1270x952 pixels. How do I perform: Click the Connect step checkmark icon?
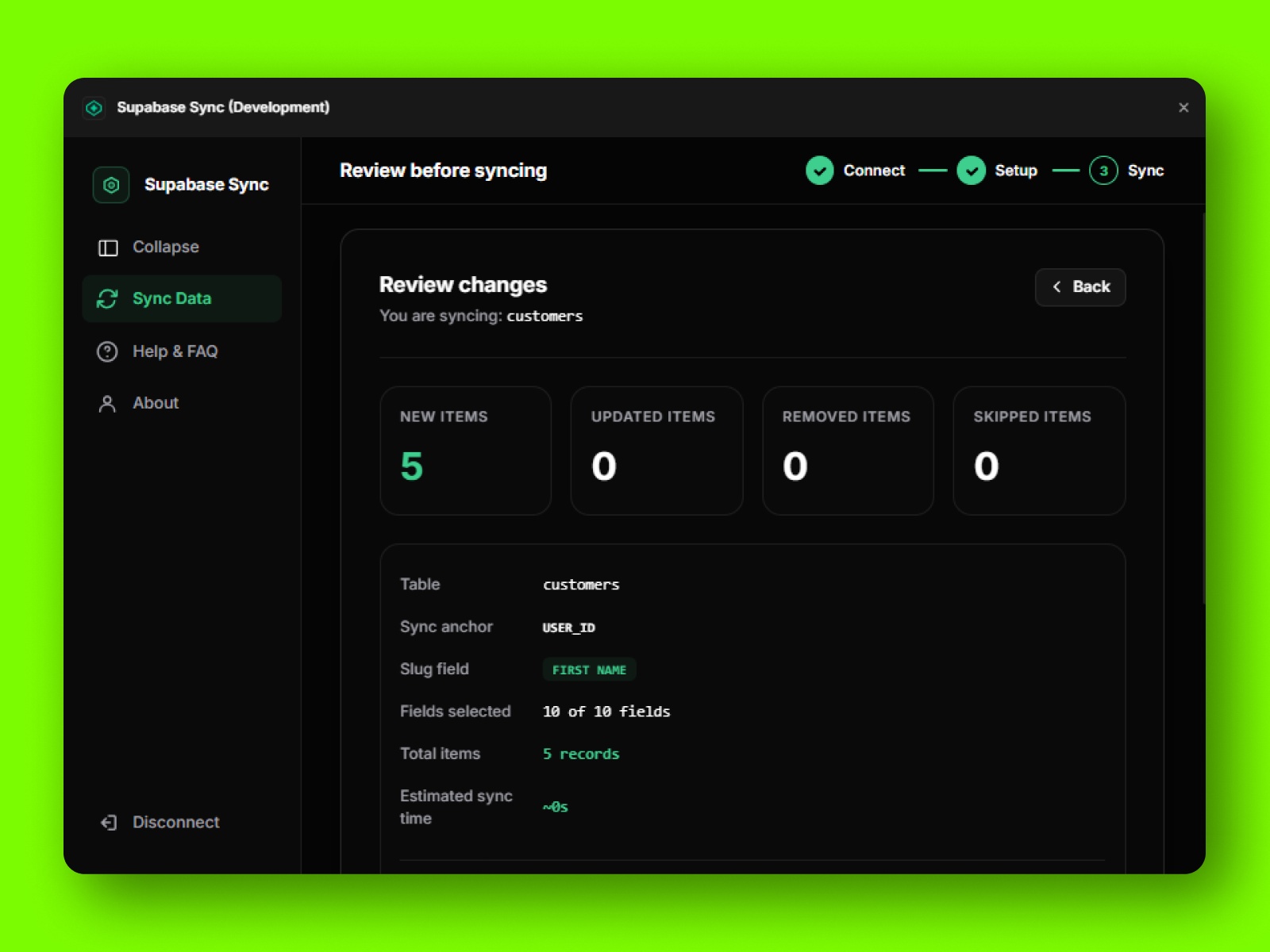coord(819,170)
